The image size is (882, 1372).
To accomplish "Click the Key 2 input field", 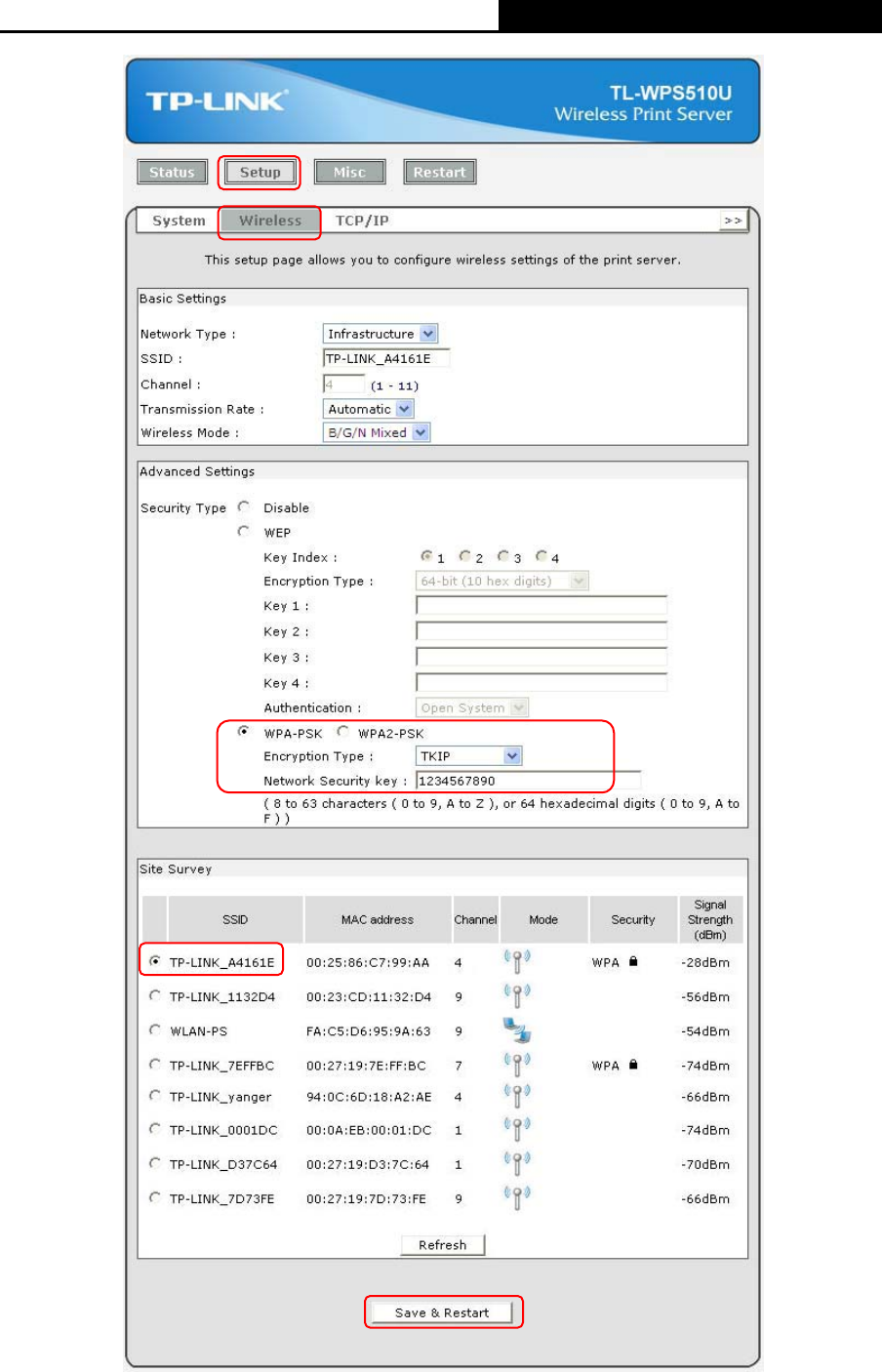I will (541, 631).
